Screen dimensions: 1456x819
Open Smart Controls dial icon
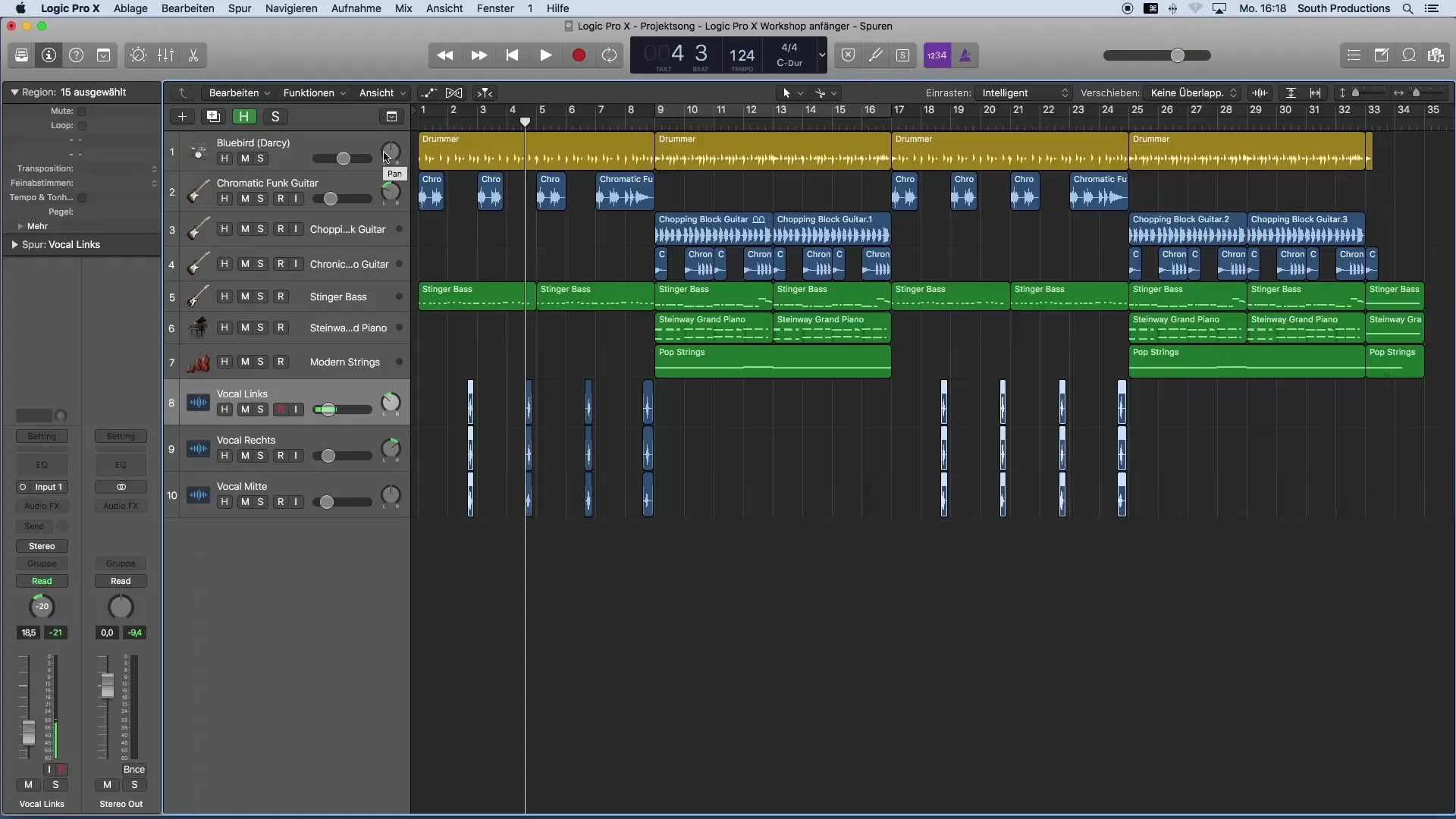click(x=138, y=55)
